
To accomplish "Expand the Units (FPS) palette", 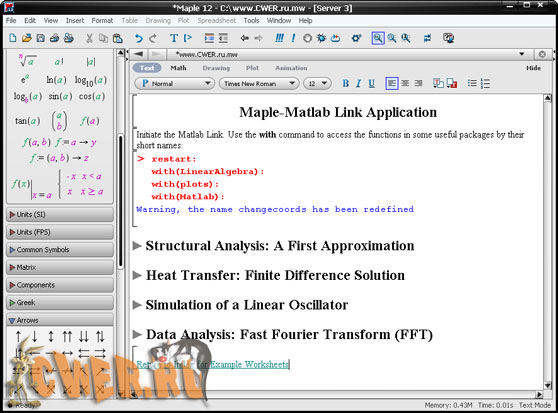I will [x=60, y=232].
